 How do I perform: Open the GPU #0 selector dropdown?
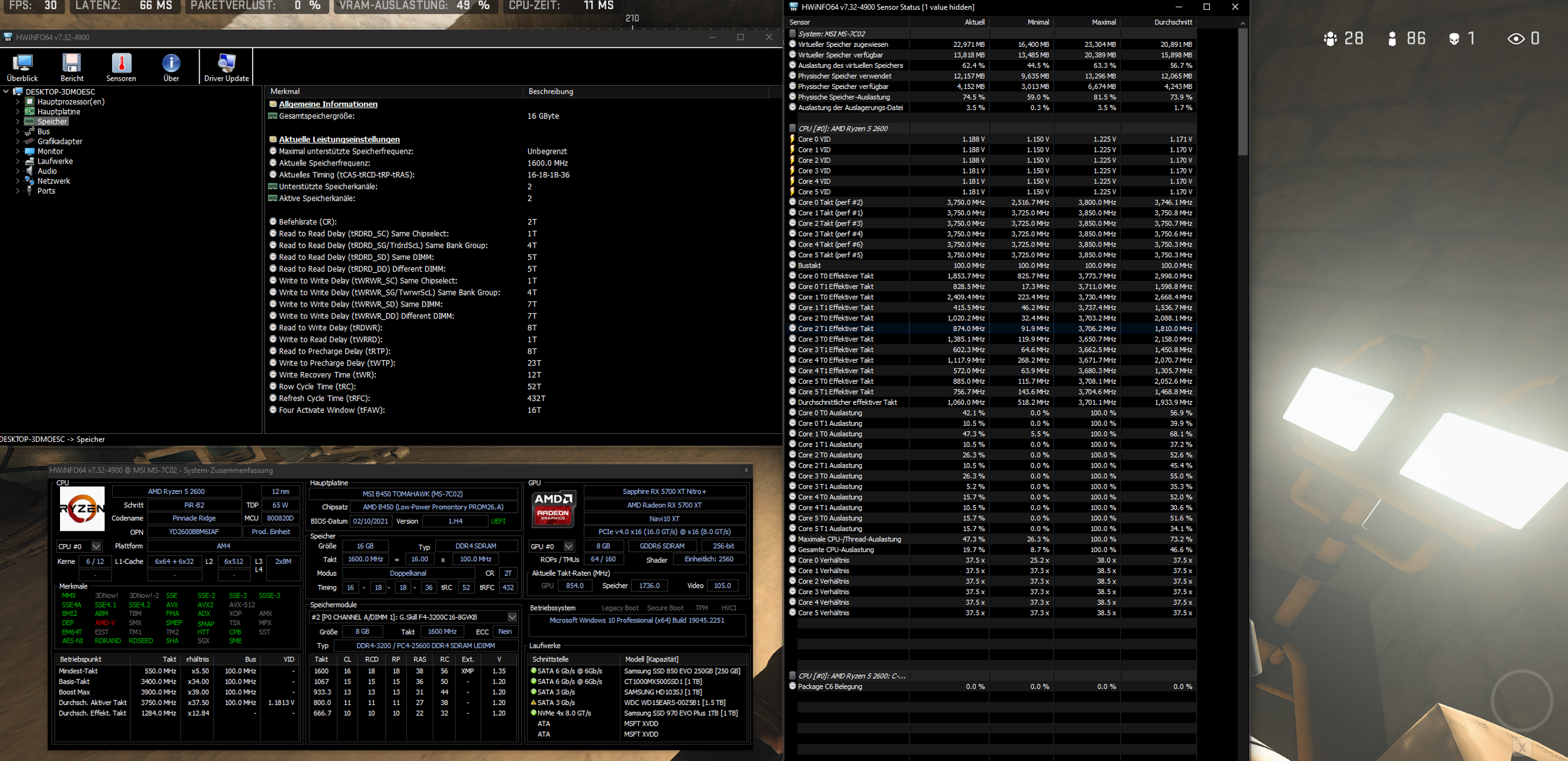568,546
